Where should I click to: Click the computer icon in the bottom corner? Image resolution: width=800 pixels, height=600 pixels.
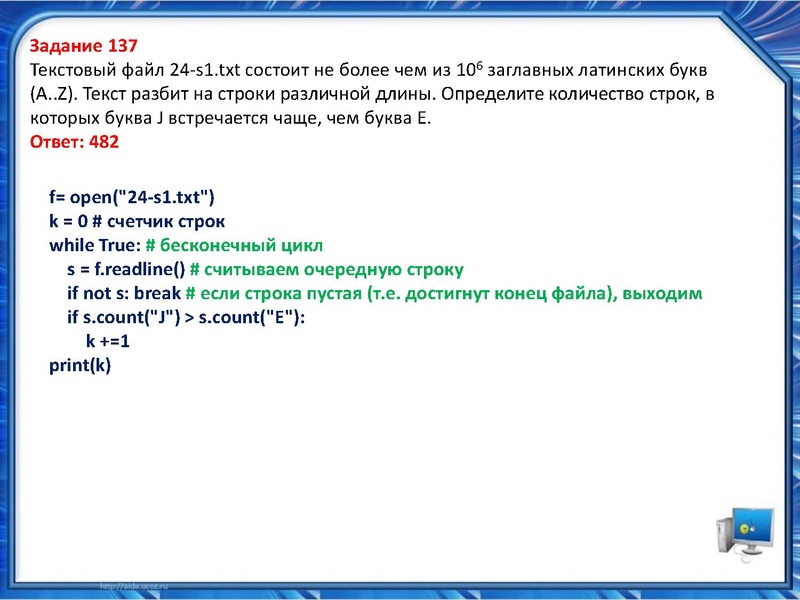[745, 535]
